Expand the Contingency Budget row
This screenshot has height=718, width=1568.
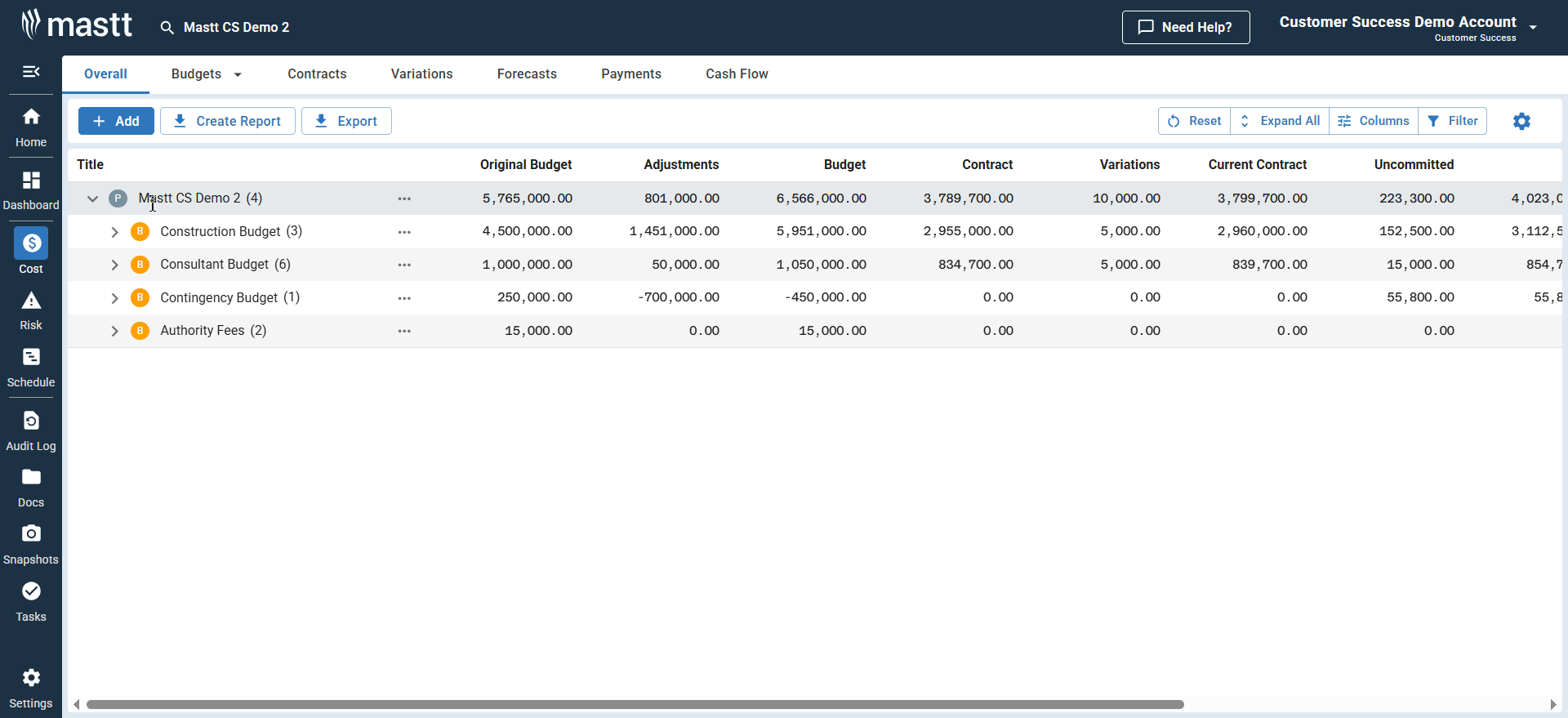114,298
